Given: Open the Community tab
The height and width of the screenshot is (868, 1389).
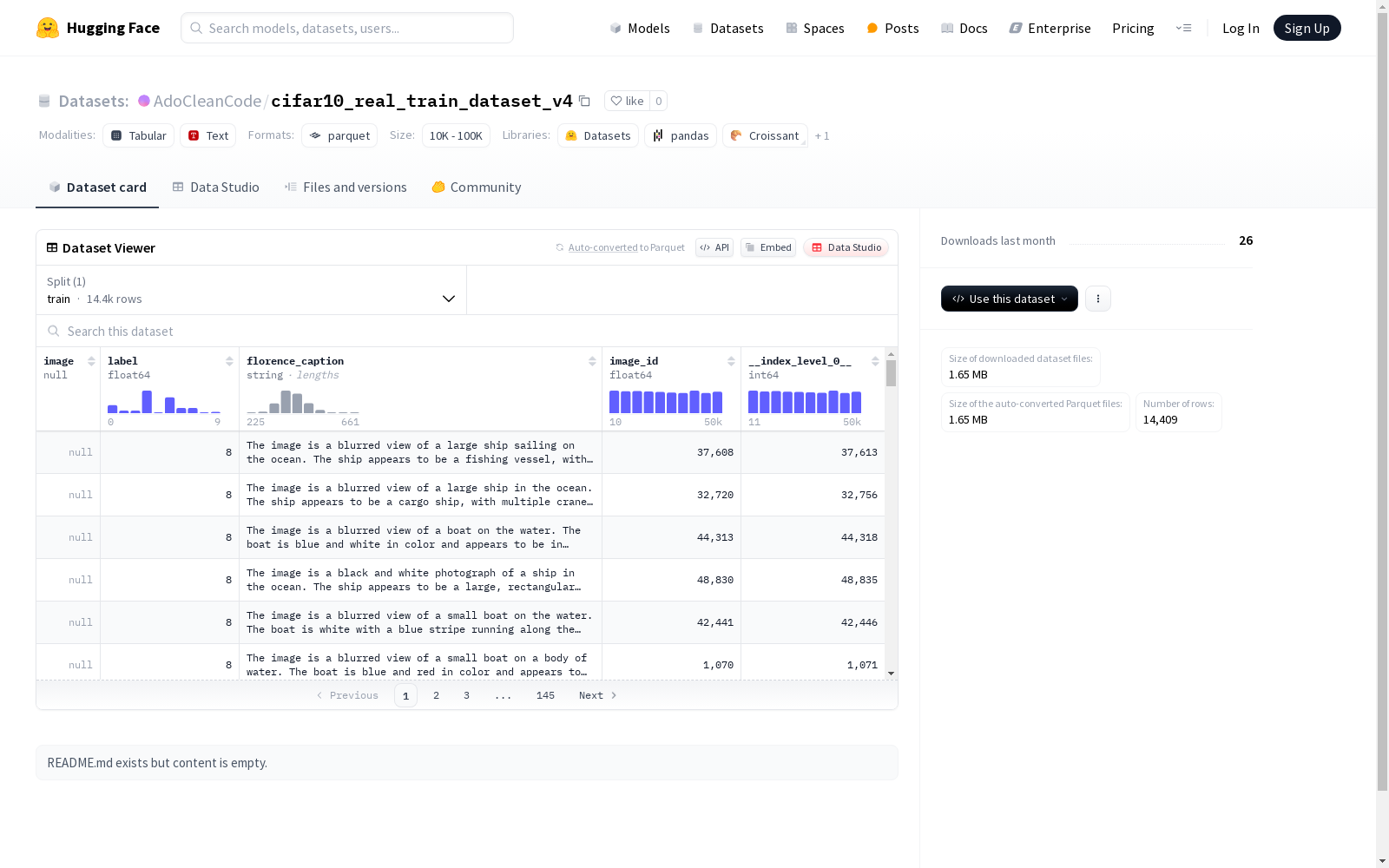Looking at the screenshot, I should 477,187.
